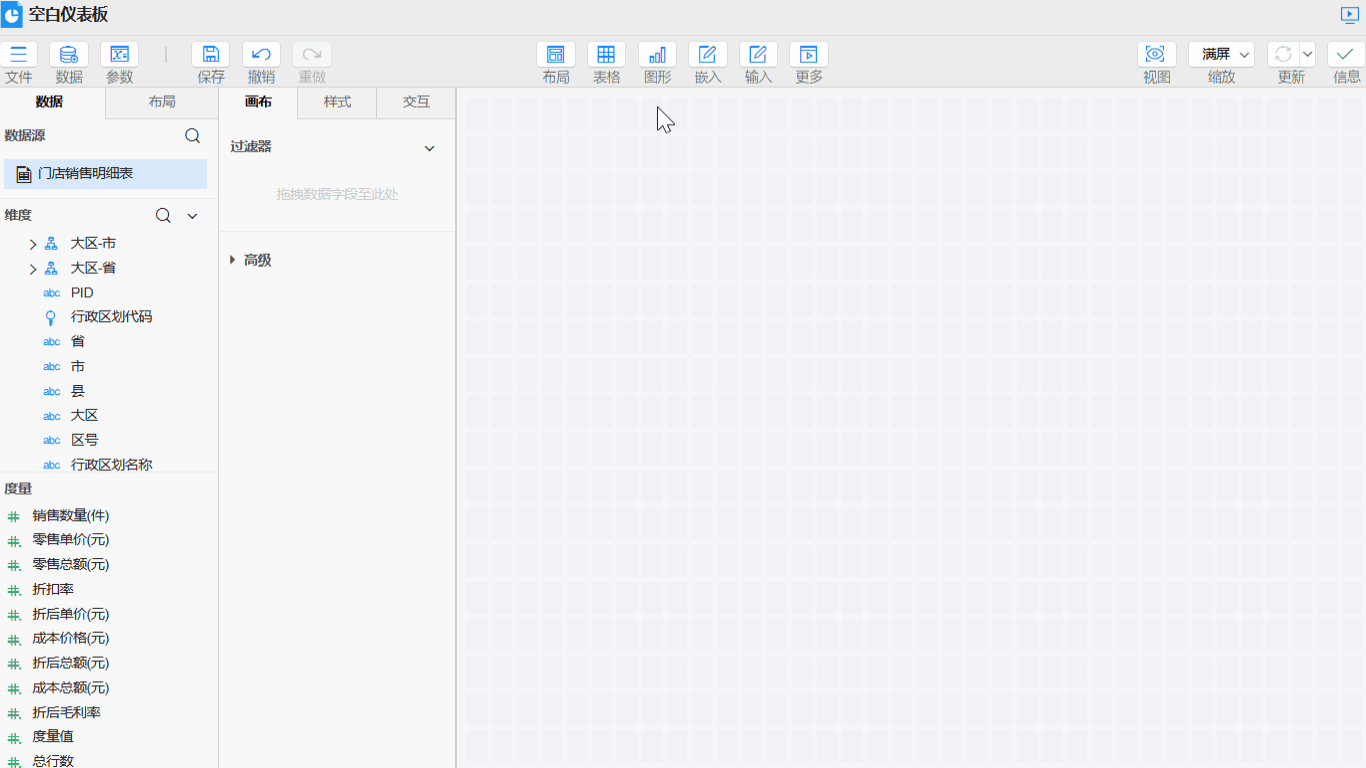This screenshot has height=768, width=1366.
Task: Save the dashboard with 保存
Action: [211, 55]
